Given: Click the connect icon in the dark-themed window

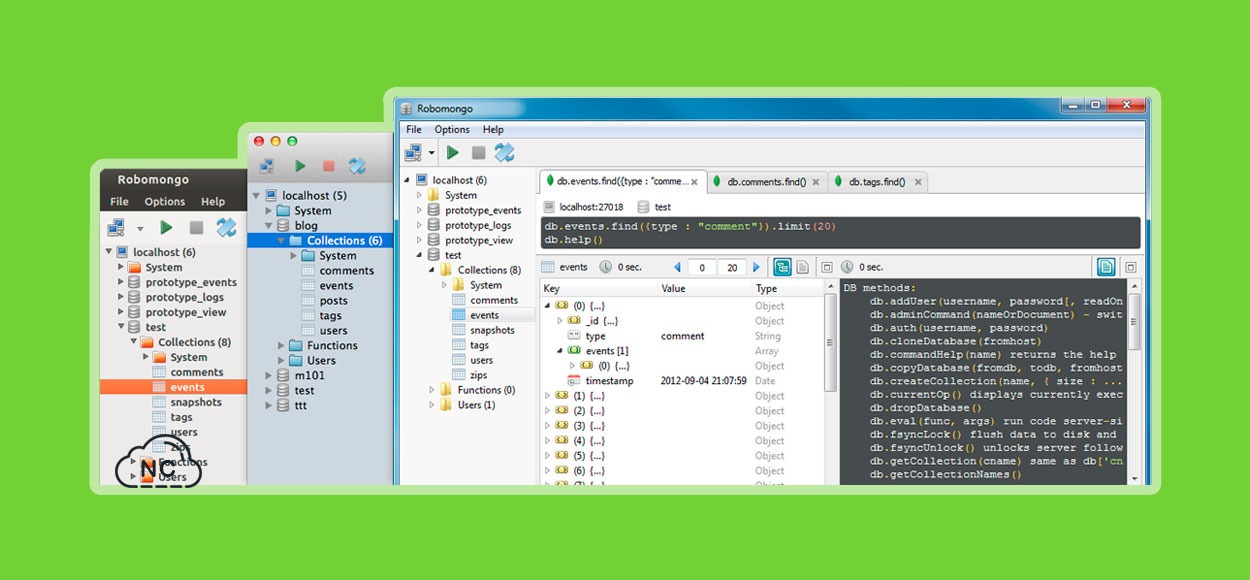Looking at the screenshot, I should [x=116, y=228].
